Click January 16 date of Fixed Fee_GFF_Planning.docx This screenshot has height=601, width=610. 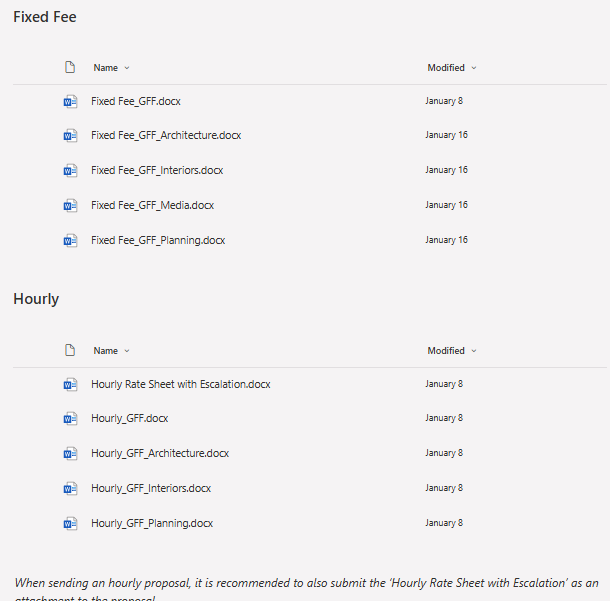point(446,240)
